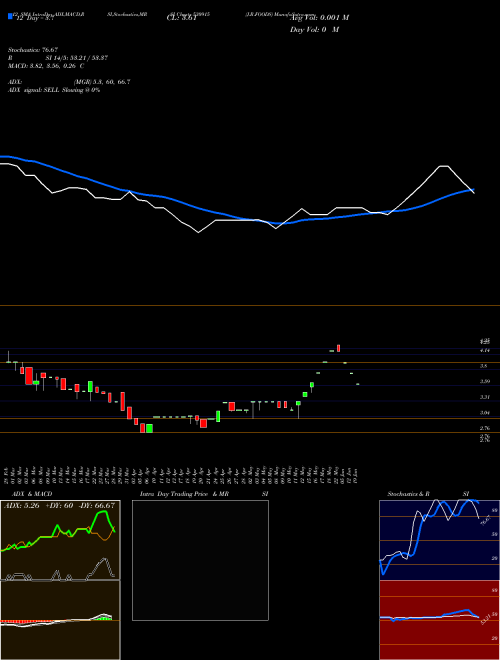Screen dimensions: 500x660
Task: Click the 'MACD: 3.82, 3.56, 0.26' readout
Action: [42, 66]
